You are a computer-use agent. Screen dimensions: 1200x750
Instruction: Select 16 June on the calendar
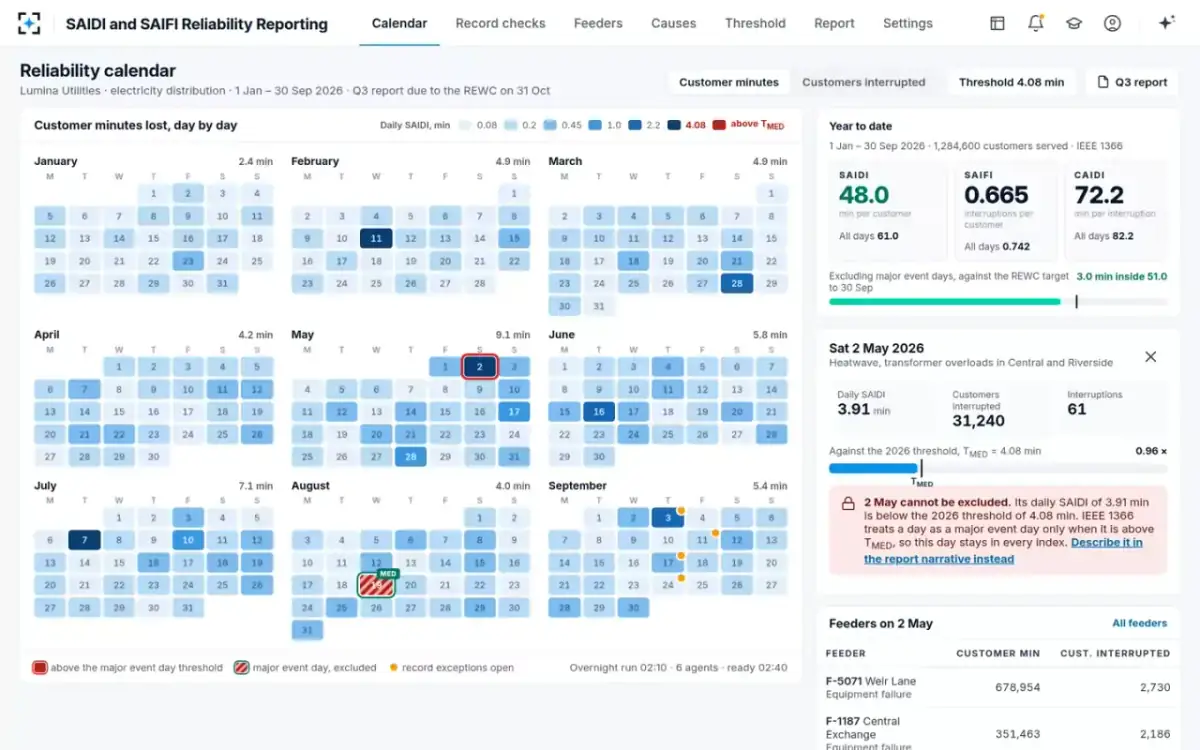[x=599, y=412]
